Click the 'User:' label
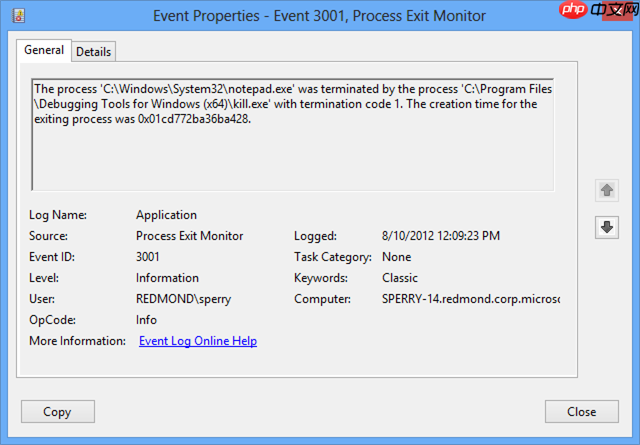 (x=42, y=299)
